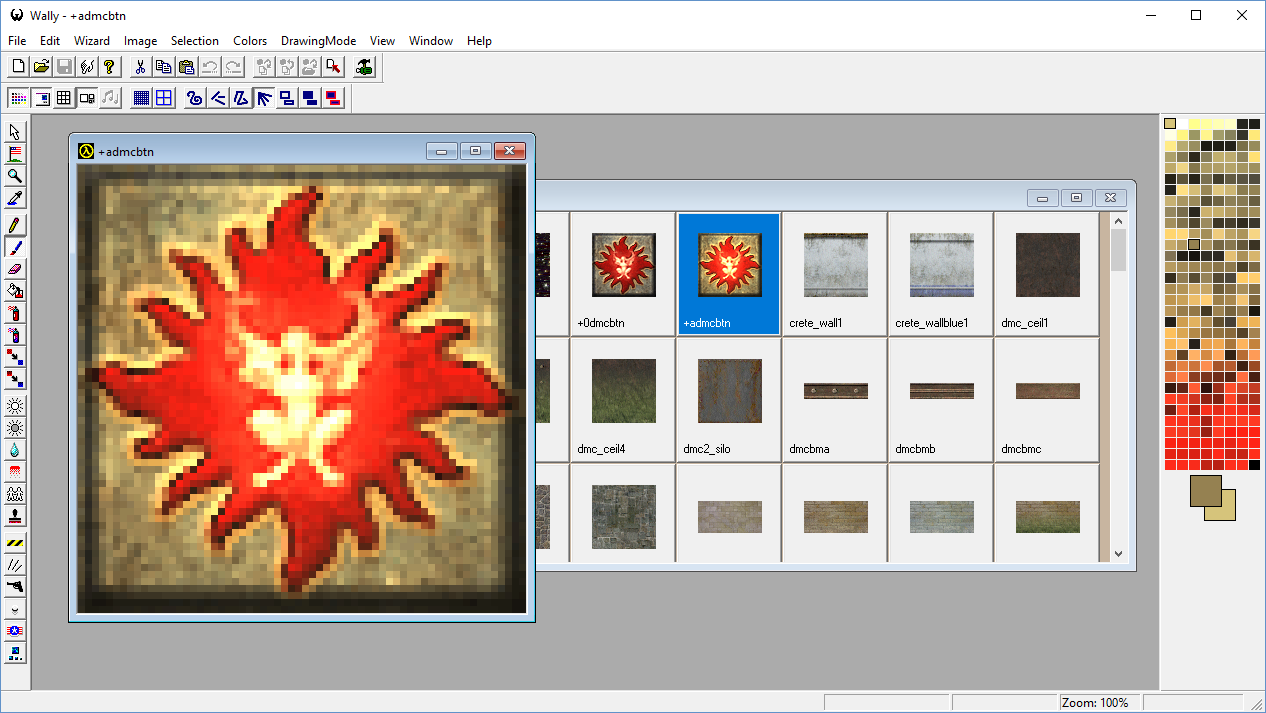Select the Pencil tool in the toolbox
The image size is (1266, 713).
tap(15, 225)
